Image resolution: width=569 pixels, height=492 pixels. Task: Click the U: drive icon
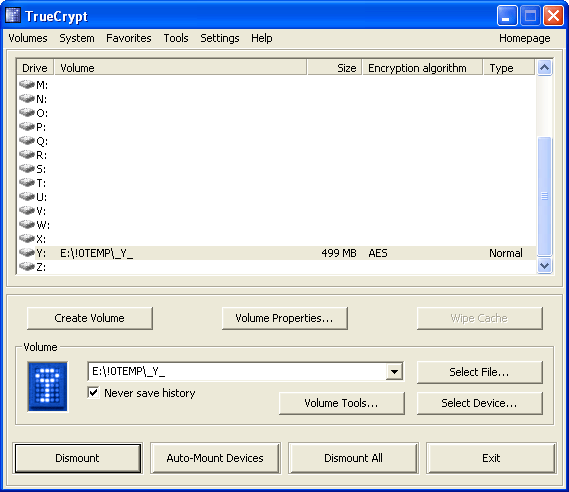(27, 197)
